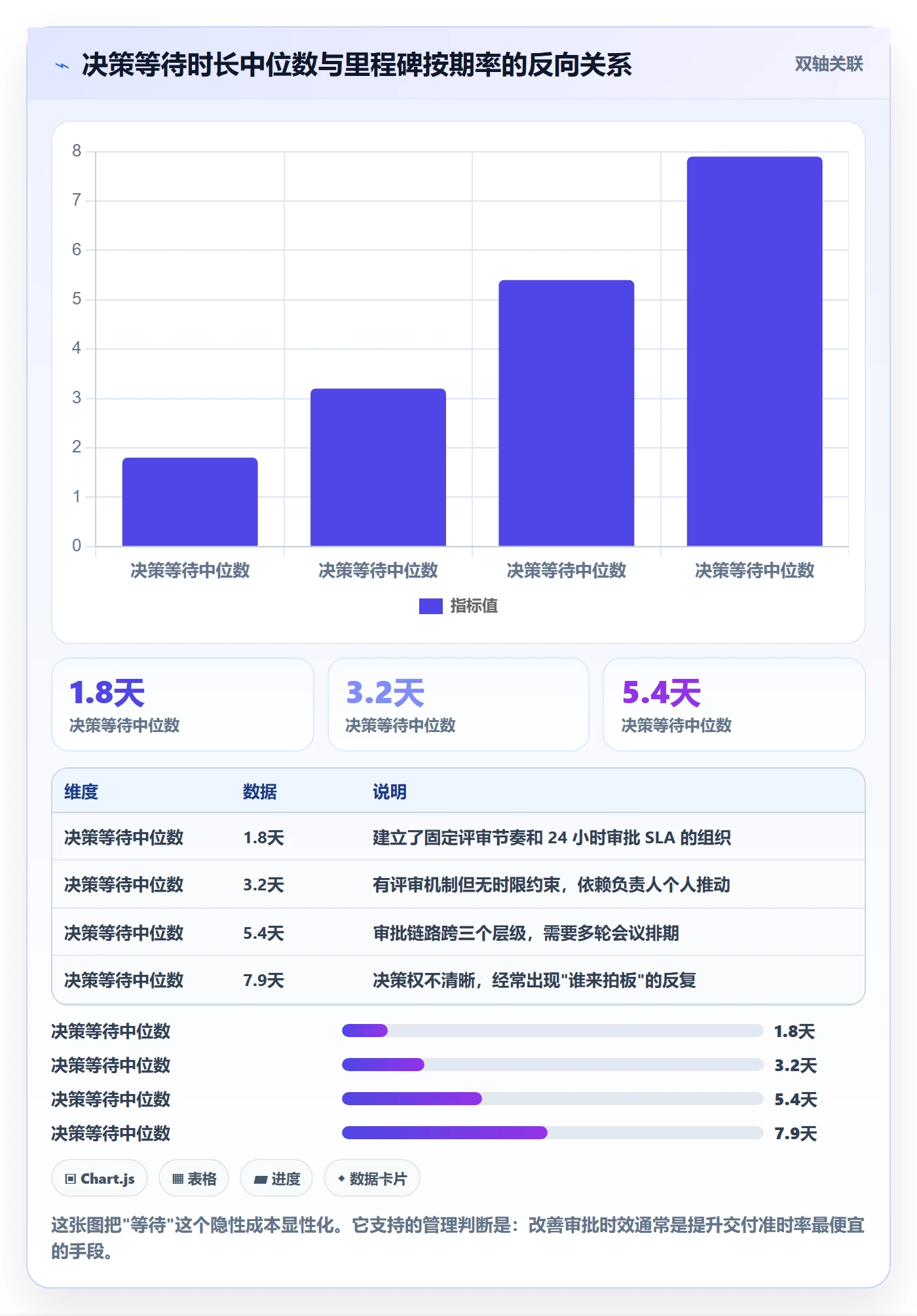Click the footer paragraph about 隐性成本

pos(458,1238)
